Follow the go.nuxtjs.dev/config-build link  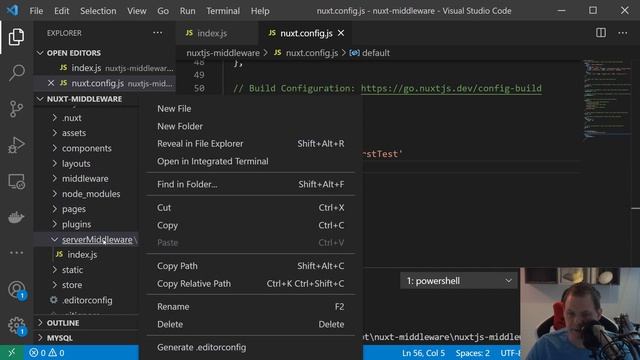451,88
